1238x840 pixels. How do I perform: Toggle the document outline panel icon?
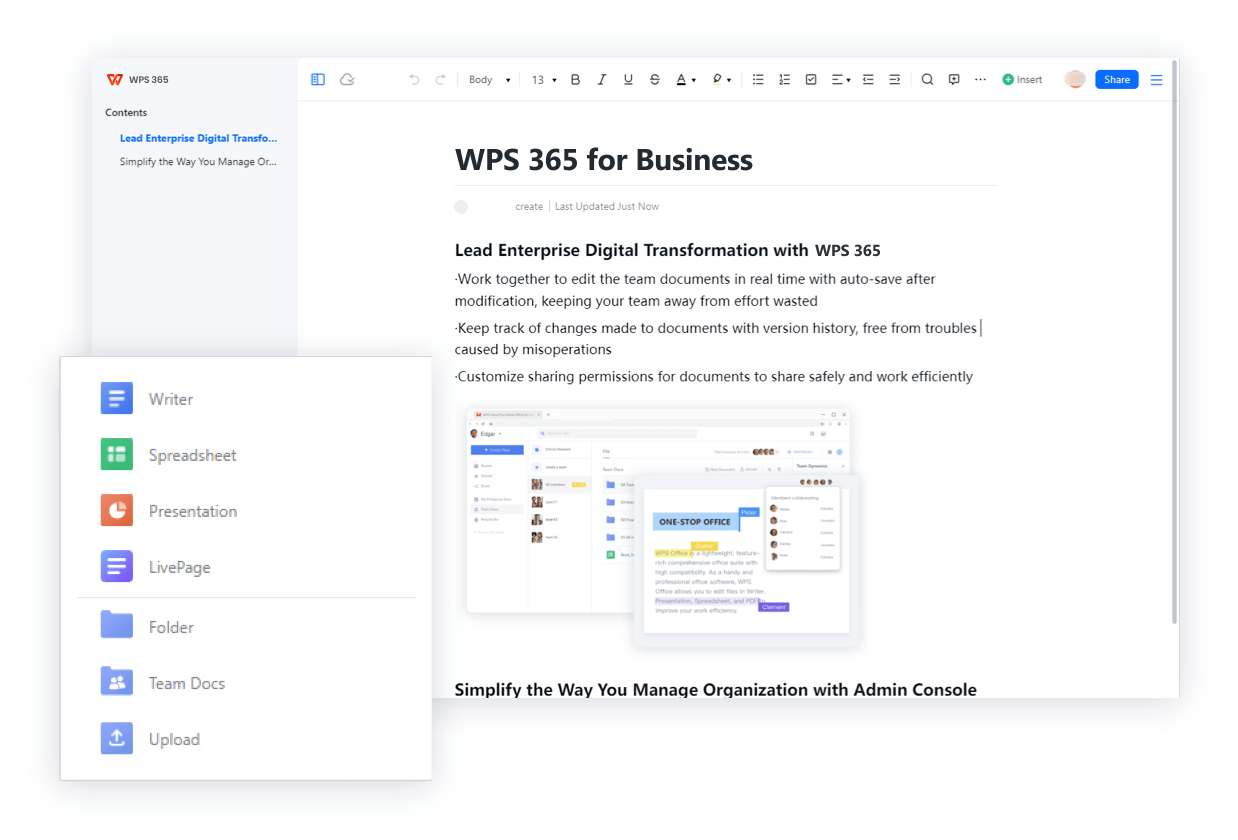point(317,79)
